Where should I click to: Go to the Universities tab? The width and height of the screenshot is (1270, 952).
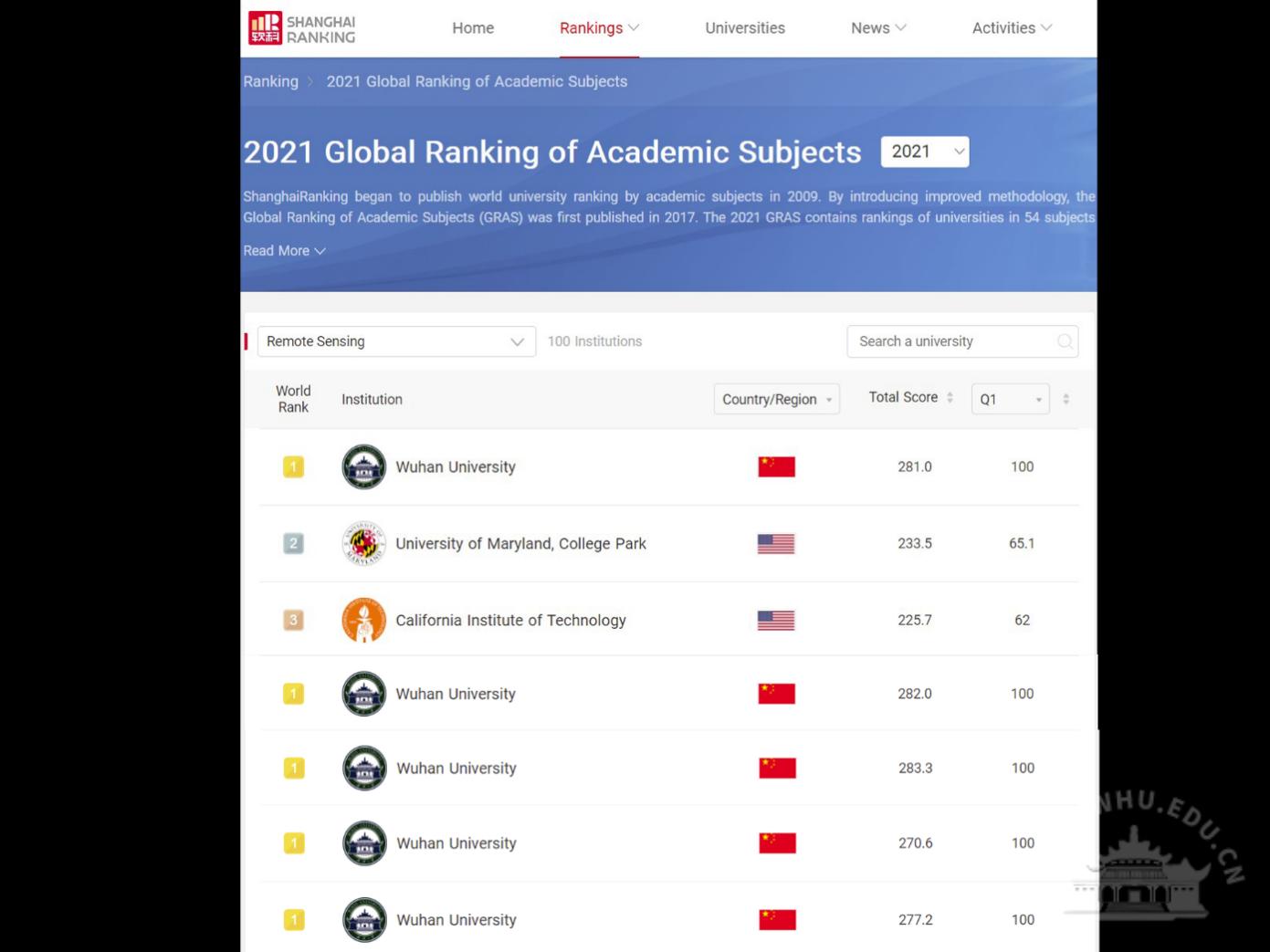coord(744,28)
